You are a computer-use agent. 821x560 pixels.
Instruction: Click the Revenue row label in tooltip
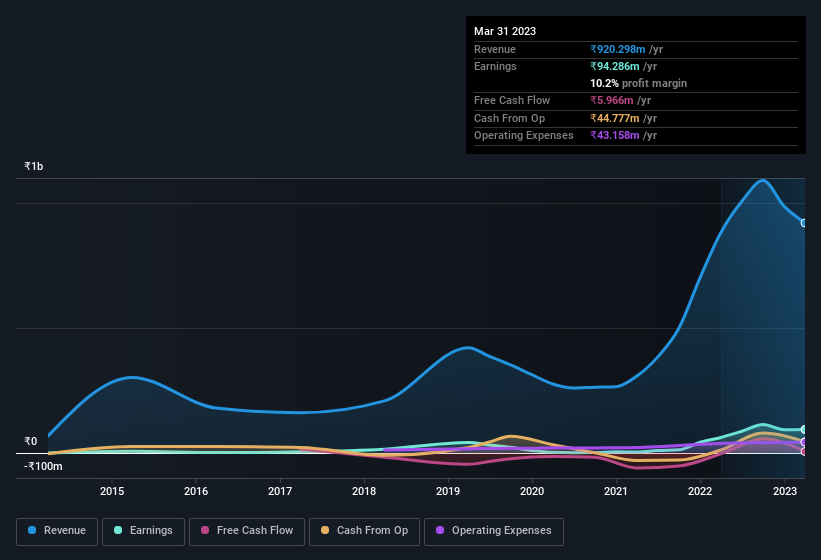click(495, 49)
